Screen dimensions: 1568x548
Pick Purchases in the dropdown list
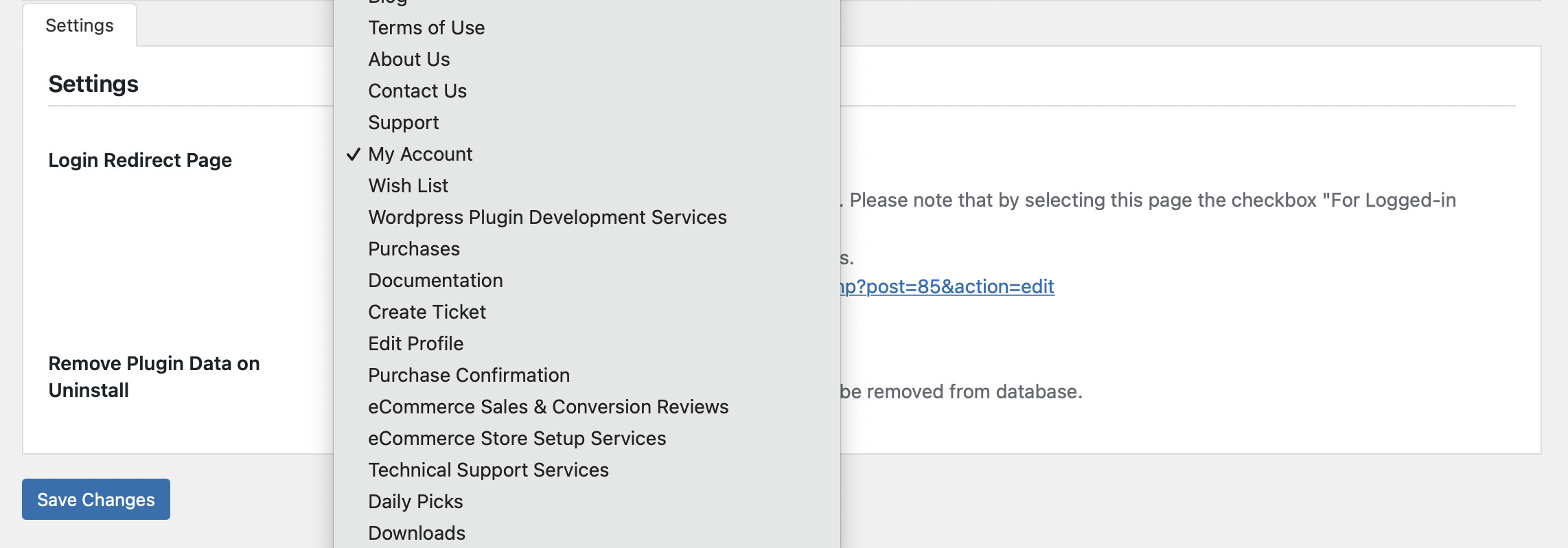point(587,249)
